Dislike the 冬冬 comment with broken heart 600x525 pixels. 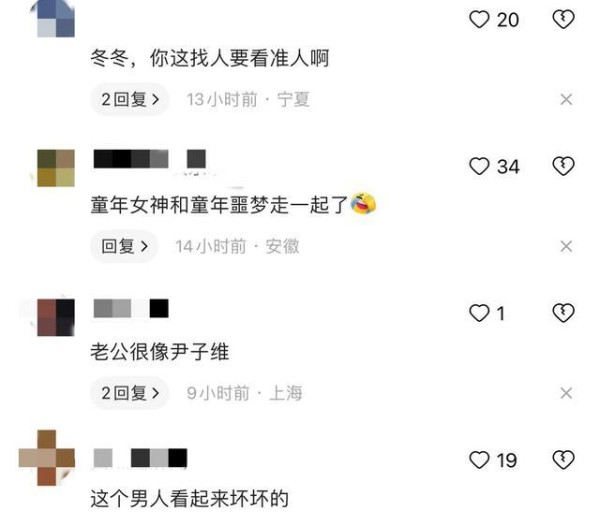pyautogui.click(x=563, y=20)
